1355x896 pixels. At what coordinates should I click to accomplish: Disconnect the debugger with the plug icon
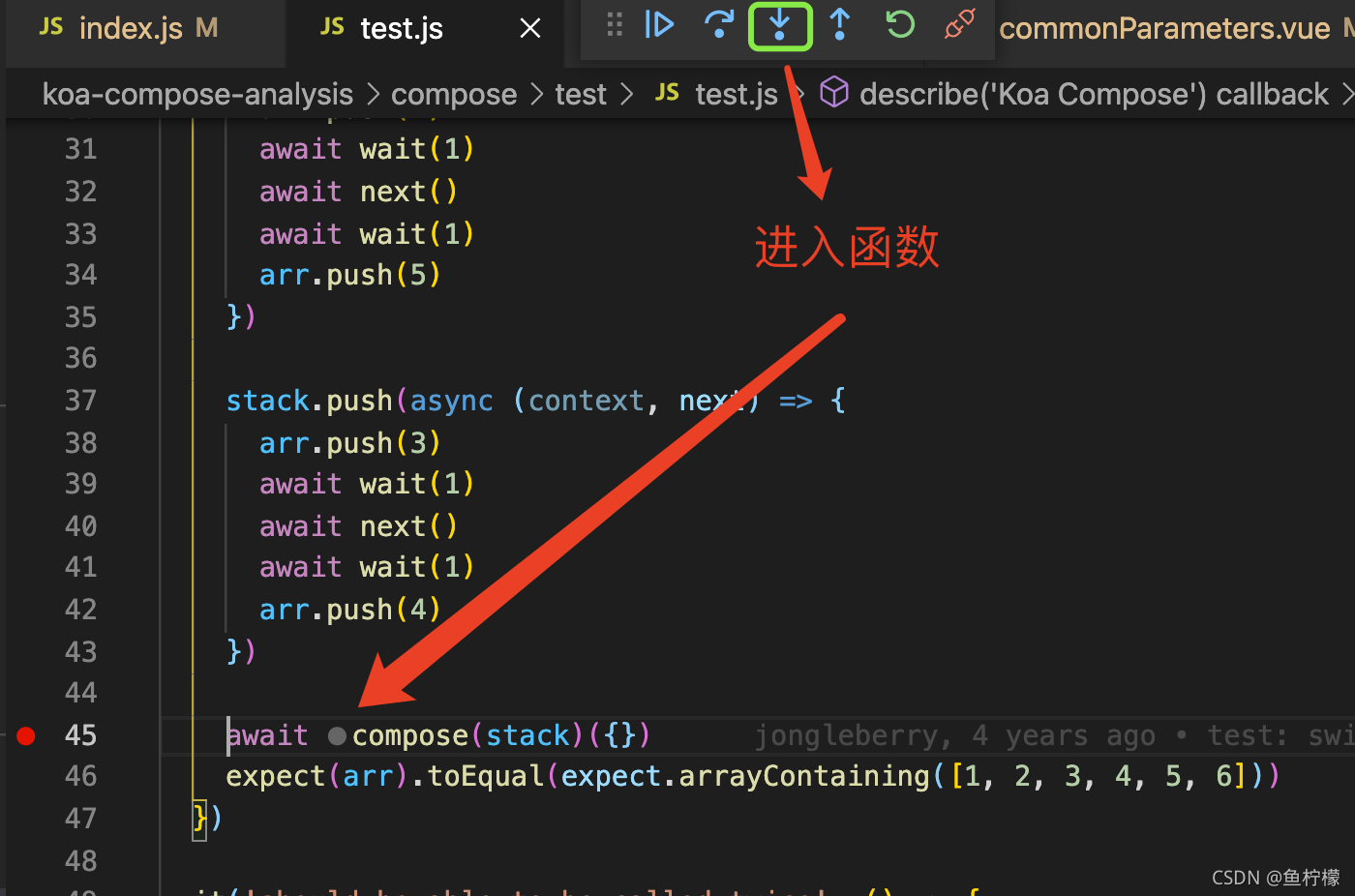pyautogui.click(x=959, y=24)
